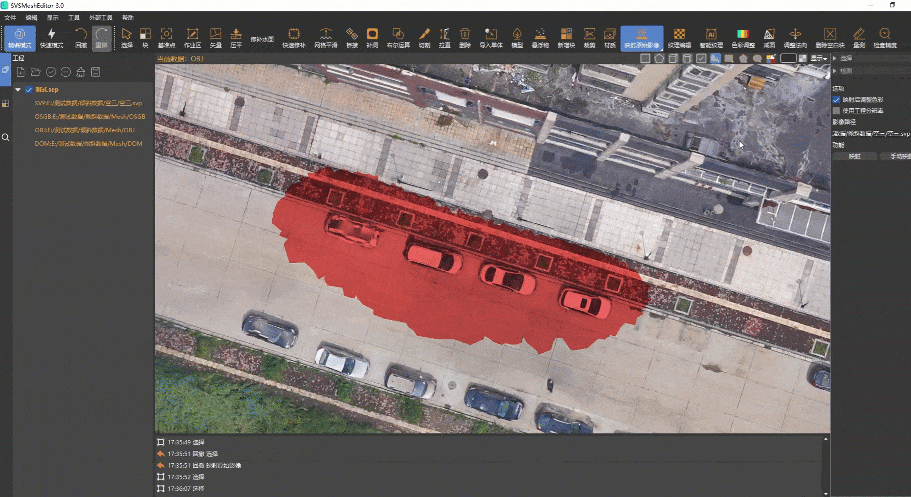Click the 切割 cutting knife tool
This screenshot has width=911, height=497.
point(424,37)
